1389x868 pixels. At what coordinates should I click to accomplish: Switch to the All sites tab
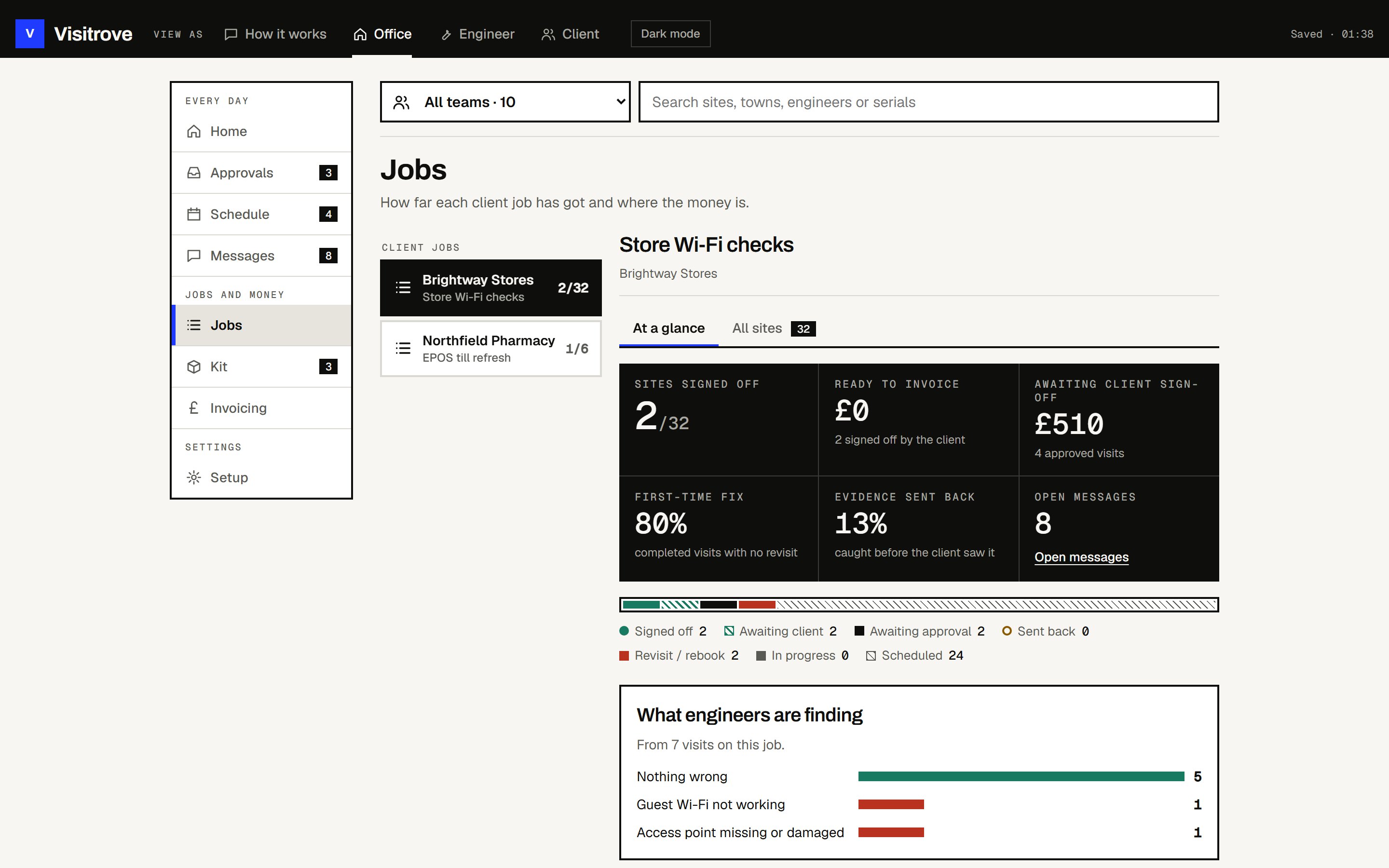click(774, 328)
